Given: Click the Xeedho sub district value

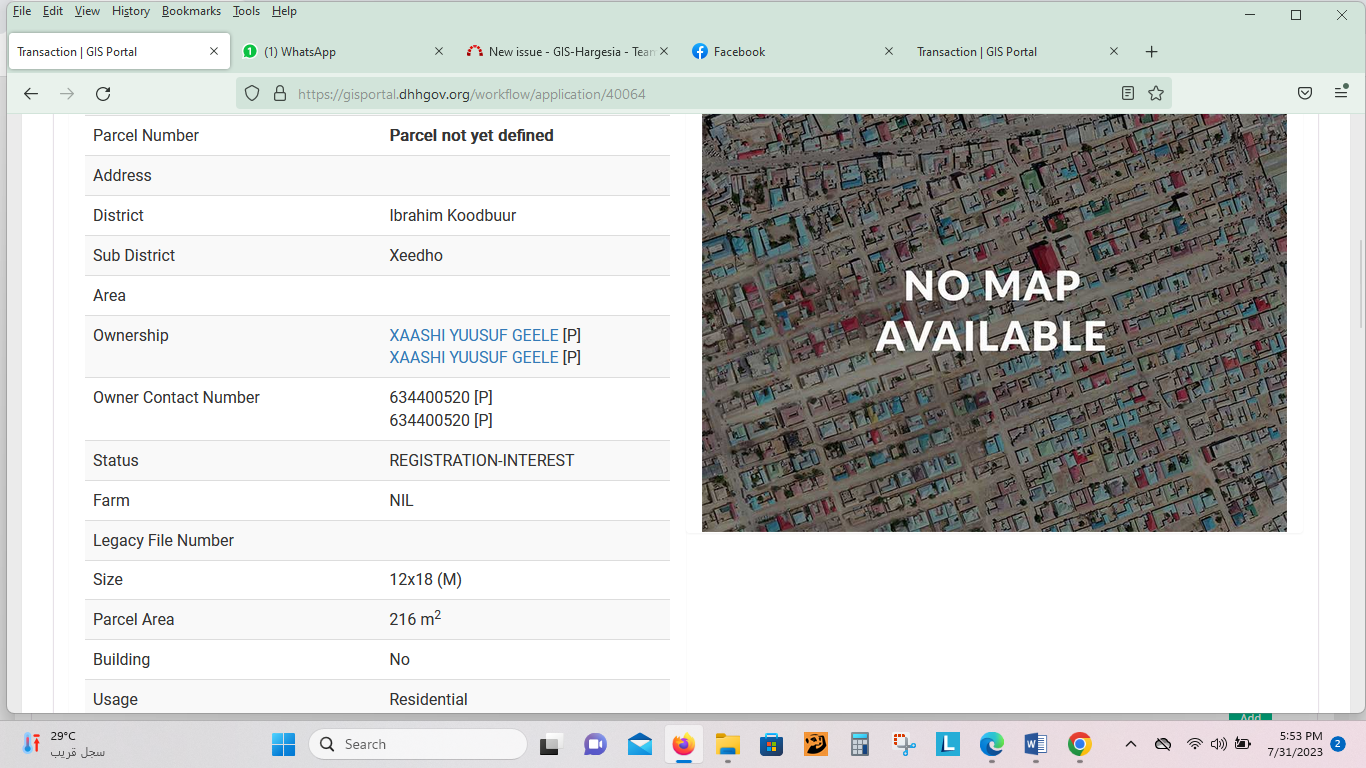Looking at the screenshot, I should (416, 255).
